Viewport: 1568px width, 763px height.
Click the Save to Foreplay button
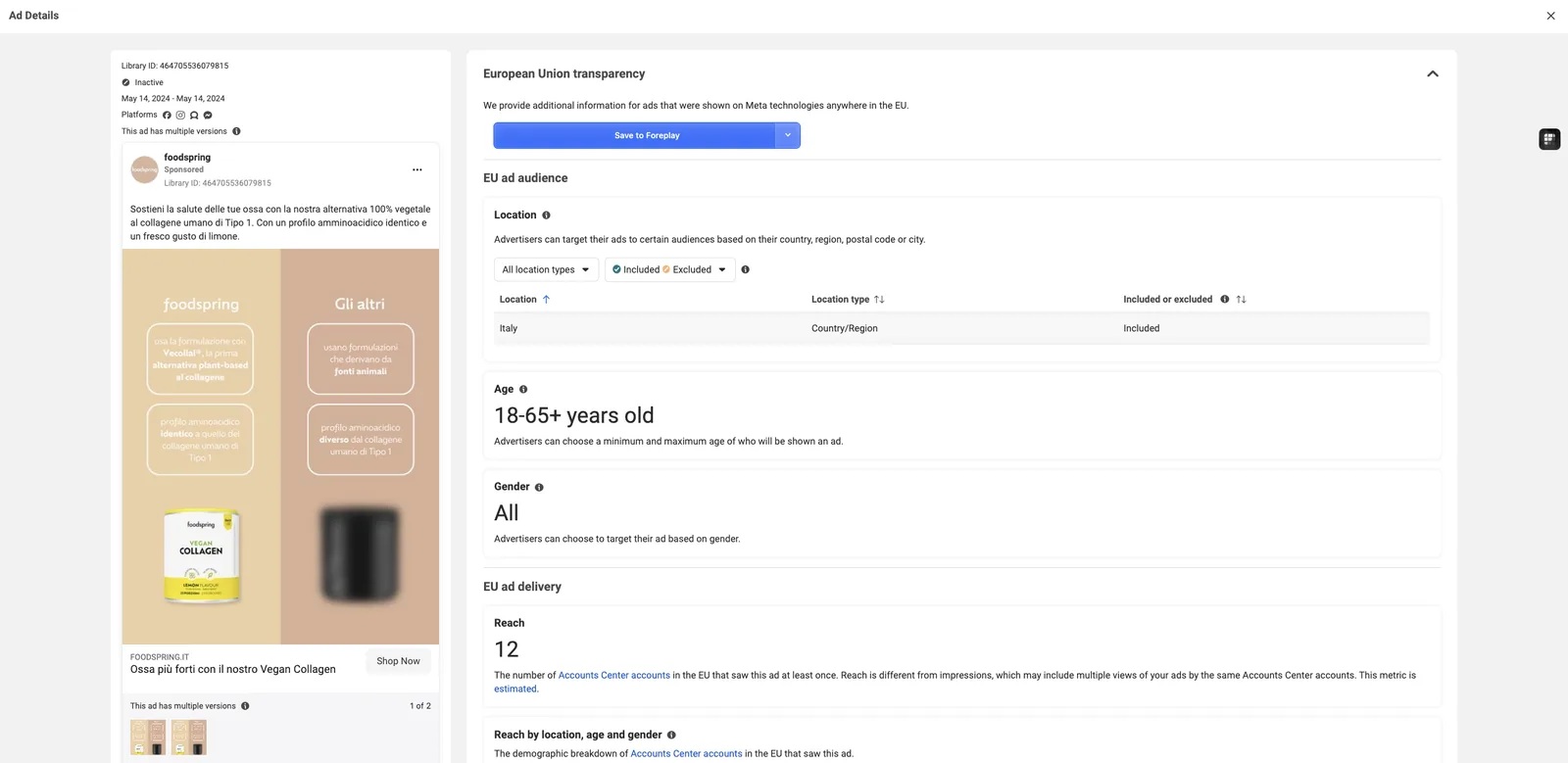click(x=634, y=135)
